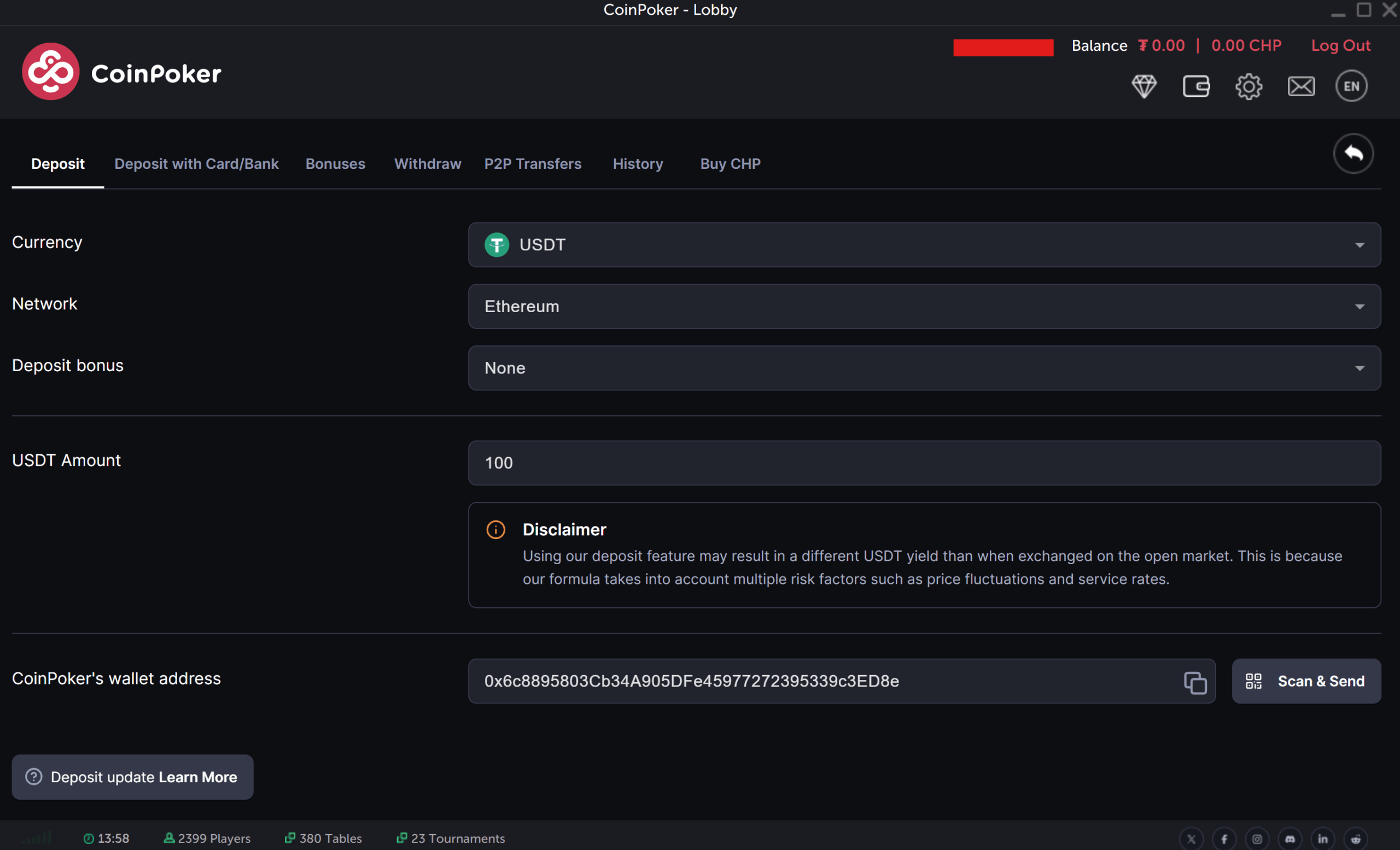Click the USDT Amount input field

(x=924, y=464)
